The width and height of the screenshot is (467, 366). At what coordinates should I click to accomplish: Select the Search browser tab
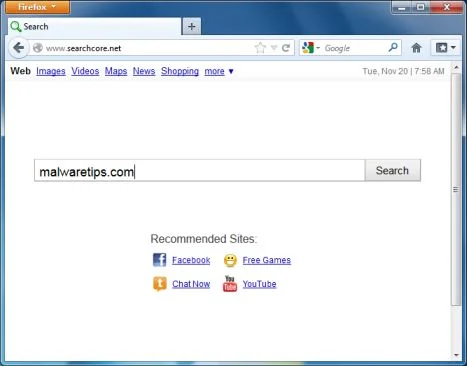click(95, 27)
